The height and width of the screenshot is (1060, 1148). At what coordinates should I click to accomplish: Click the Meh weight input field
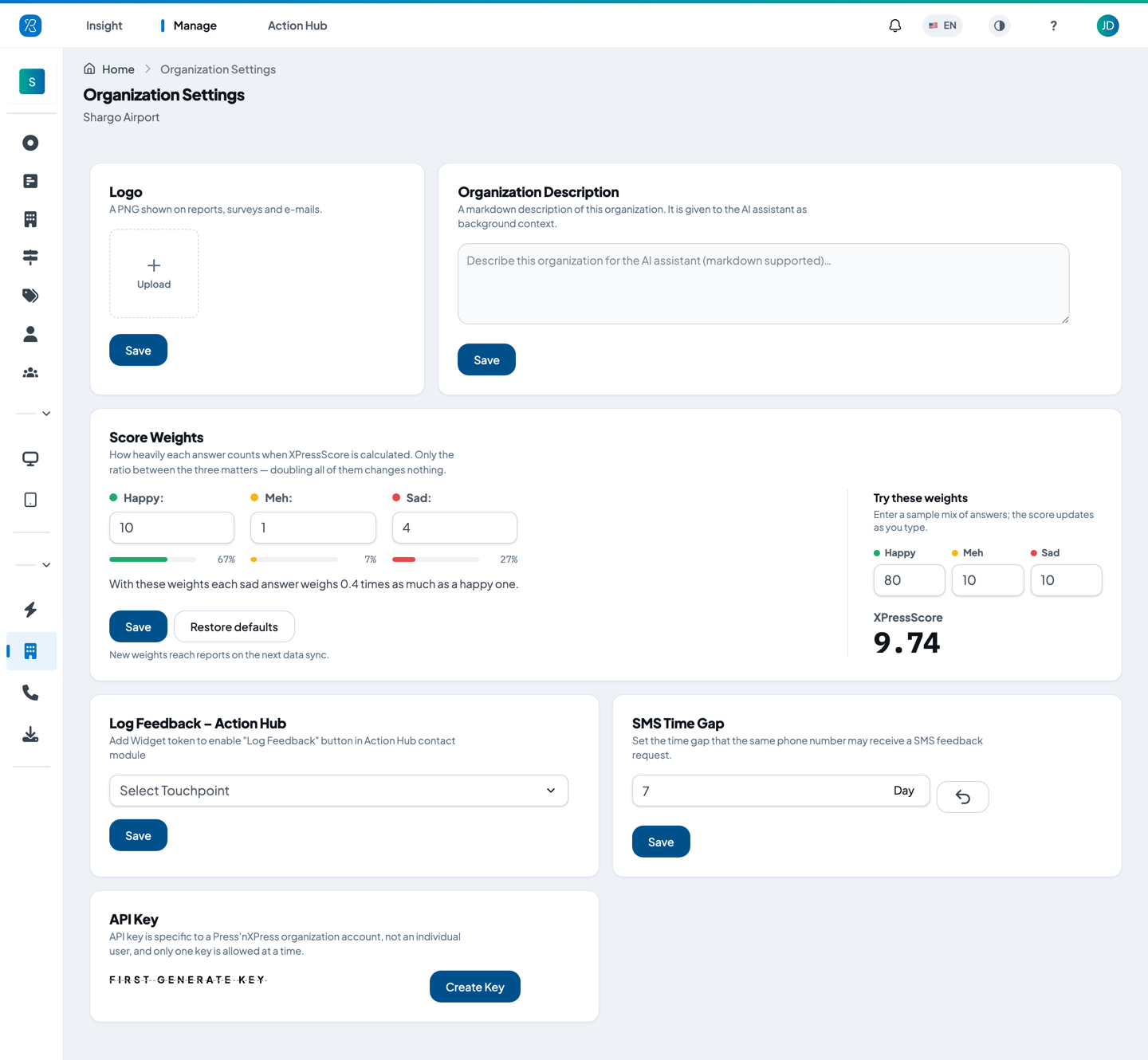point(313,528)
